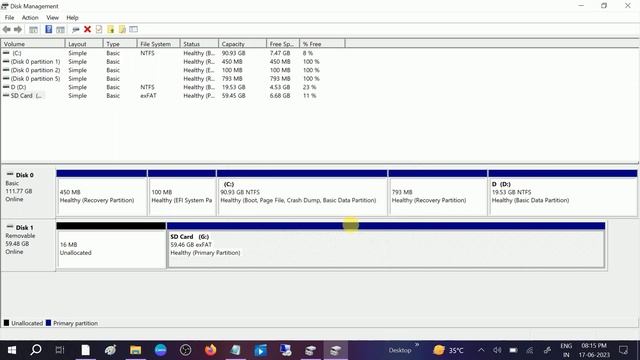
Task: Click the last toolbar view settings icon
Action: point(133,29)
